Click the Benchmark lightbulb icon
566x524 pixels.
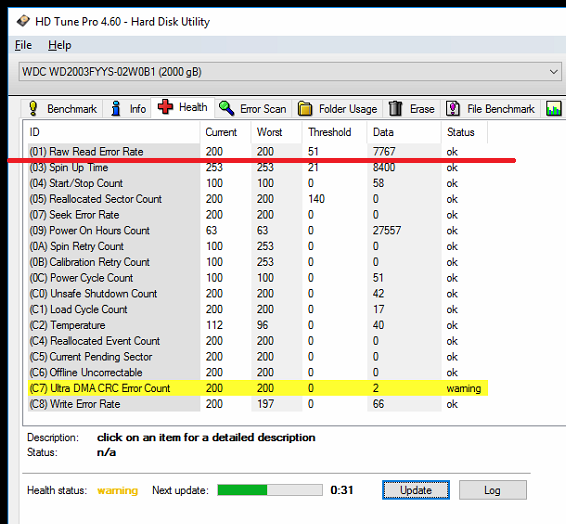(33, 108)
